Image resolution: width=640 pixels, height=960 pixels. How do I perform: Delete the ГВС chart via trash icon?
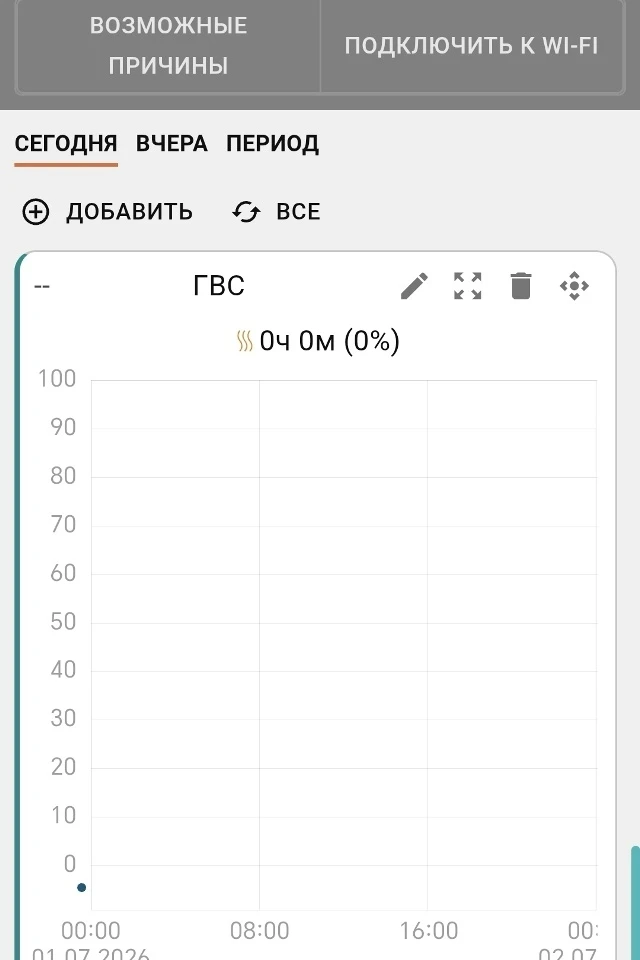click(x=521, y=286)
